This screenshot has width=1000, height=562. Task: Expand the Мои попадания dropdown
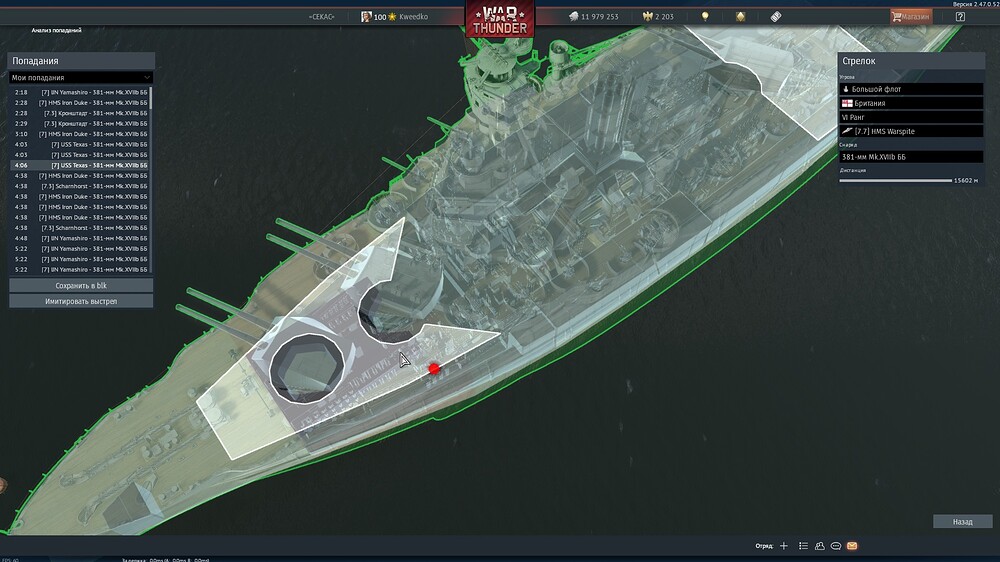(x=81, y=78)
